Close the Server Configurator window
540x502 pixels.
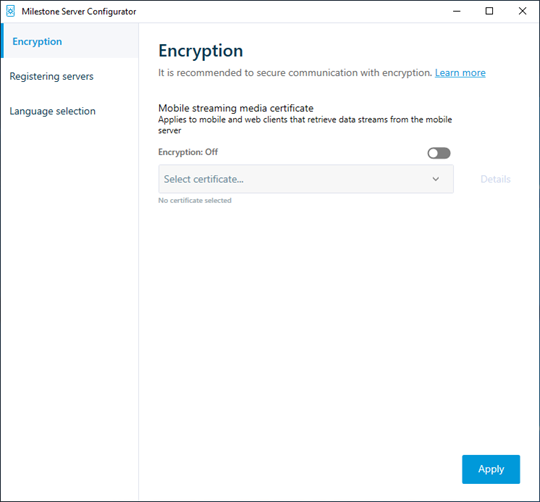(522, 11)
